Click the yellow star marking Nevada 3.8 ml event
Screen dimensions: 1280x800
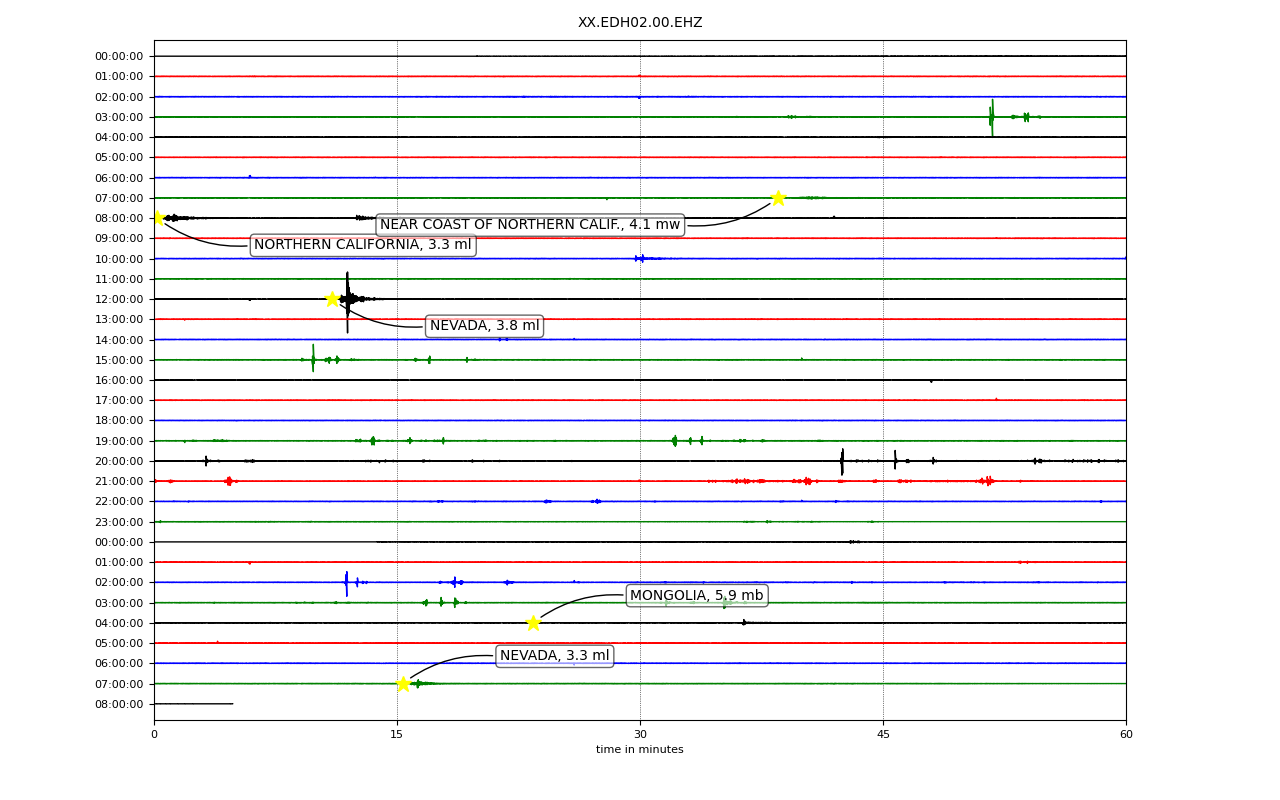(332, 299)
